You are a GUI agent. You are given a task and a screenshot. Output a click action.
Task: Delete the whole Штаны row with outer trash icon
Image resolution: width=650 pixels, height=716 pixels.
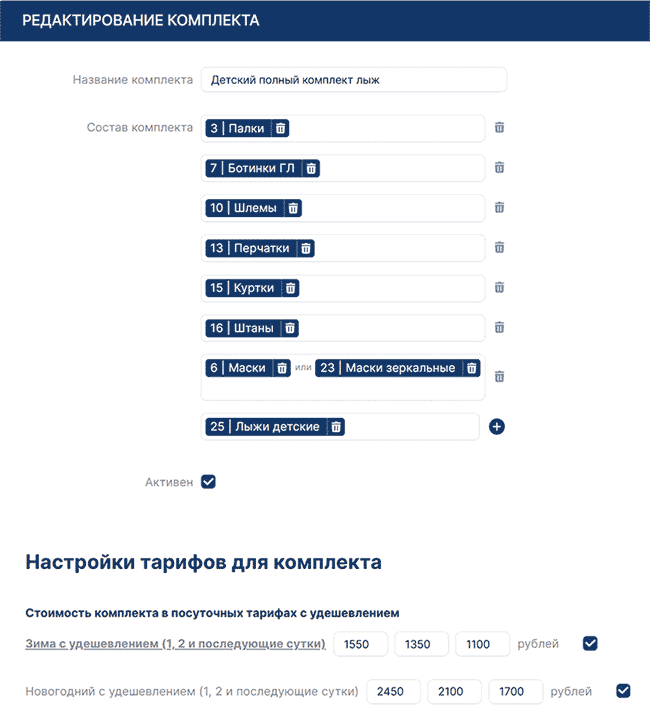(x=500, y=327)
